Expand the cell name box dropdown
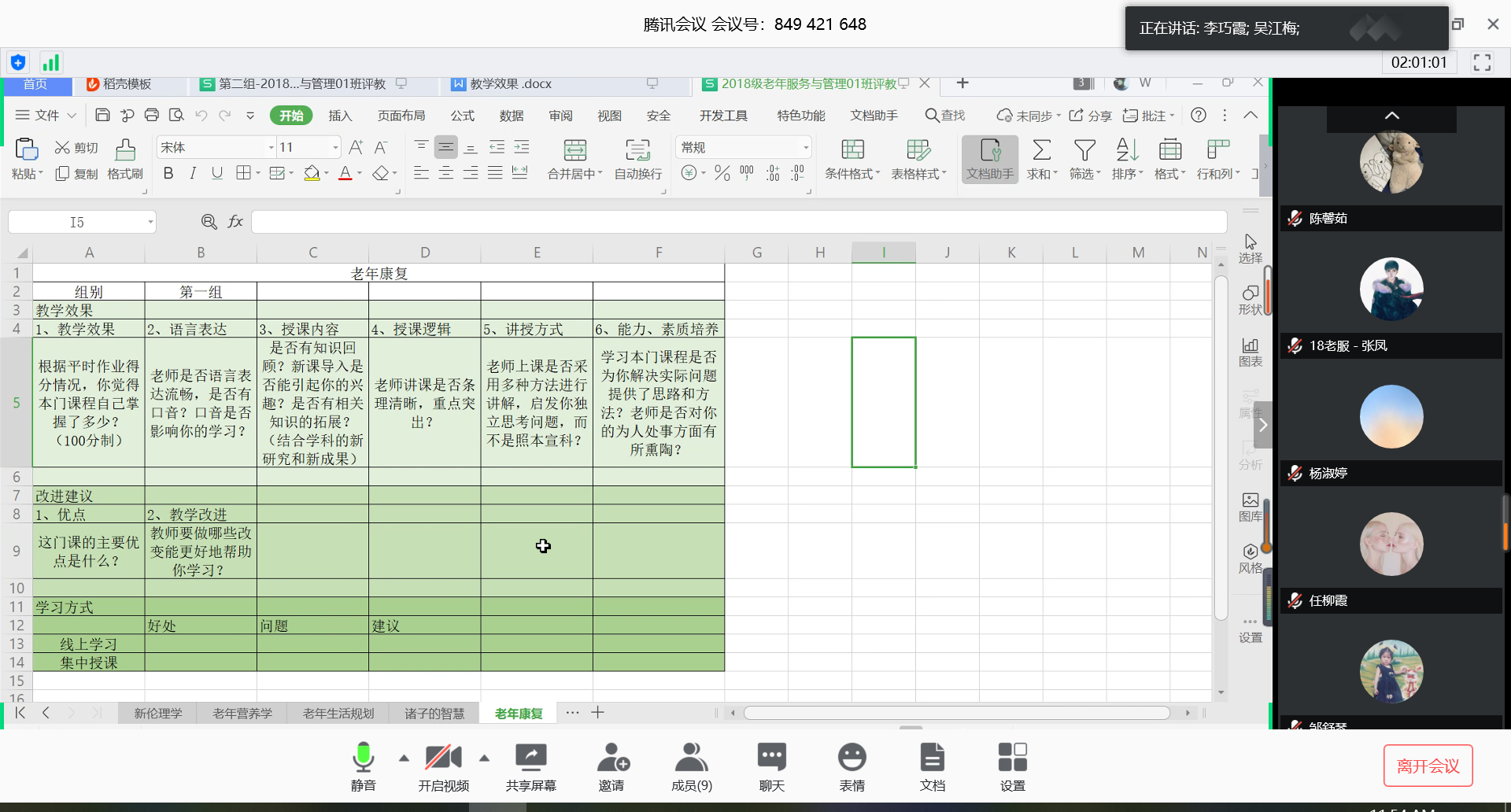The width and height of the screenshot is (1511, 812). pos(150,223)
